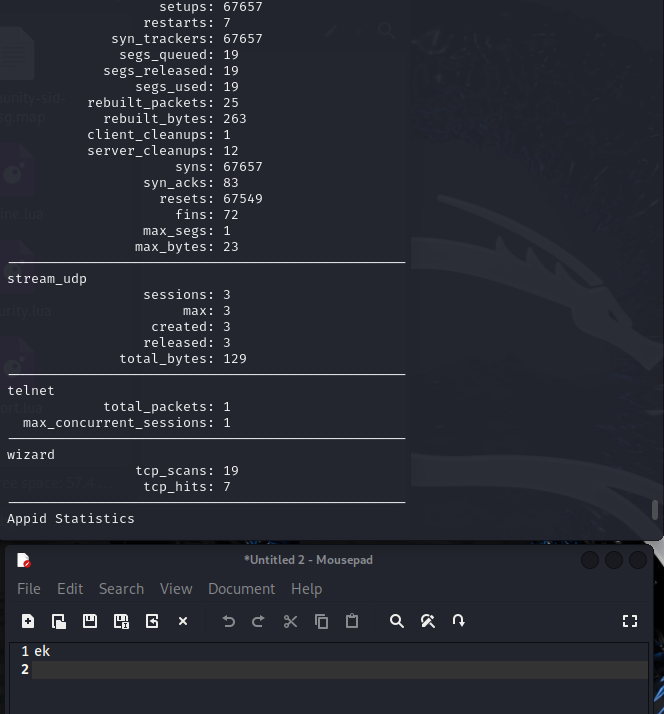Viewport: 664px width, 714px height.
Task: Open the Help menu in Mousepad
Action: coord(306,589)
